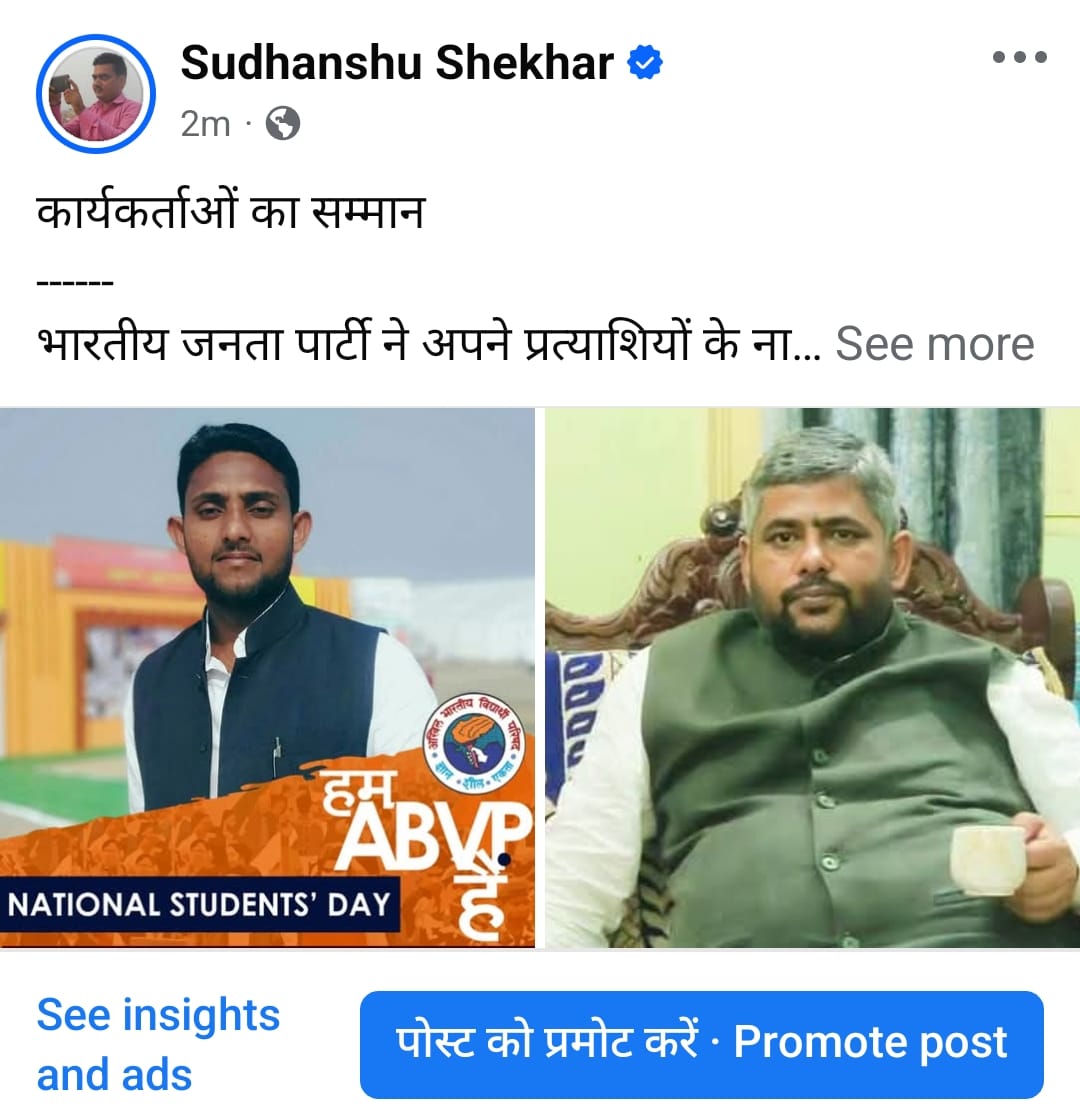1080x1112 pixels.
Task: Click the globe public audience icon
Action: [283, 123]
